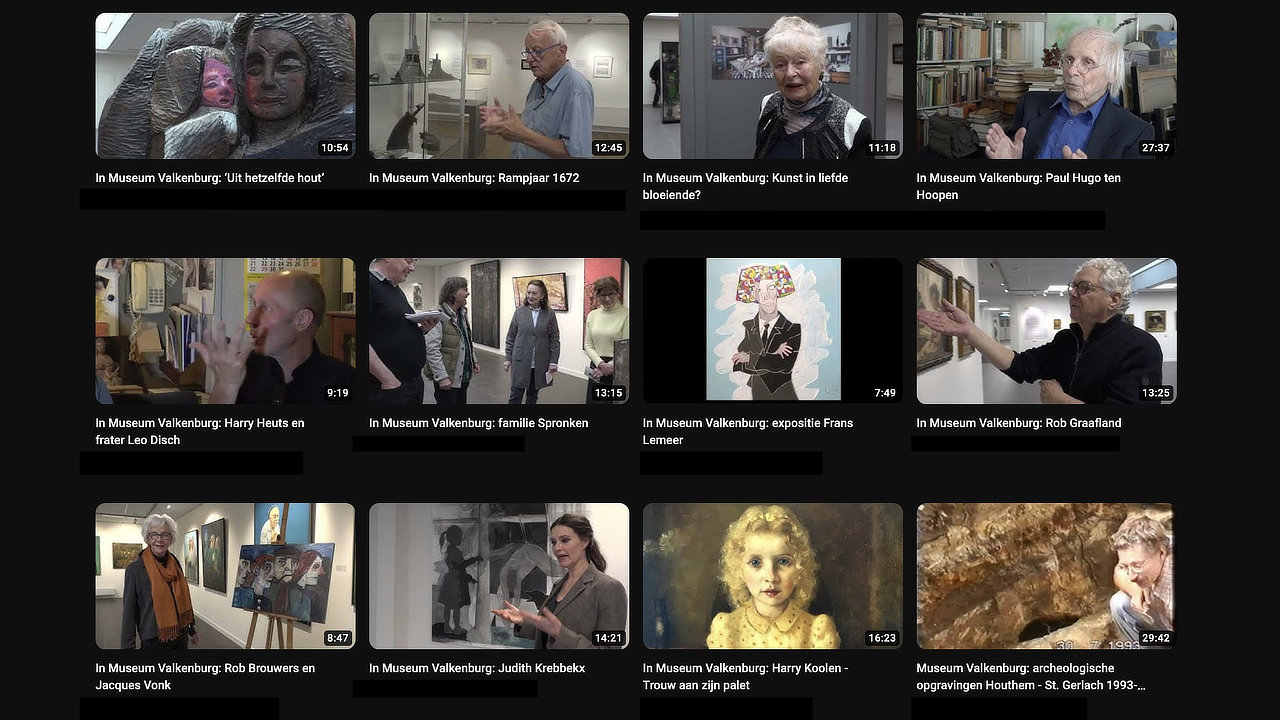Open the Harry Heuts en frater Leo Disch thumbnail

pyautogui.click(x=225, y=331)
